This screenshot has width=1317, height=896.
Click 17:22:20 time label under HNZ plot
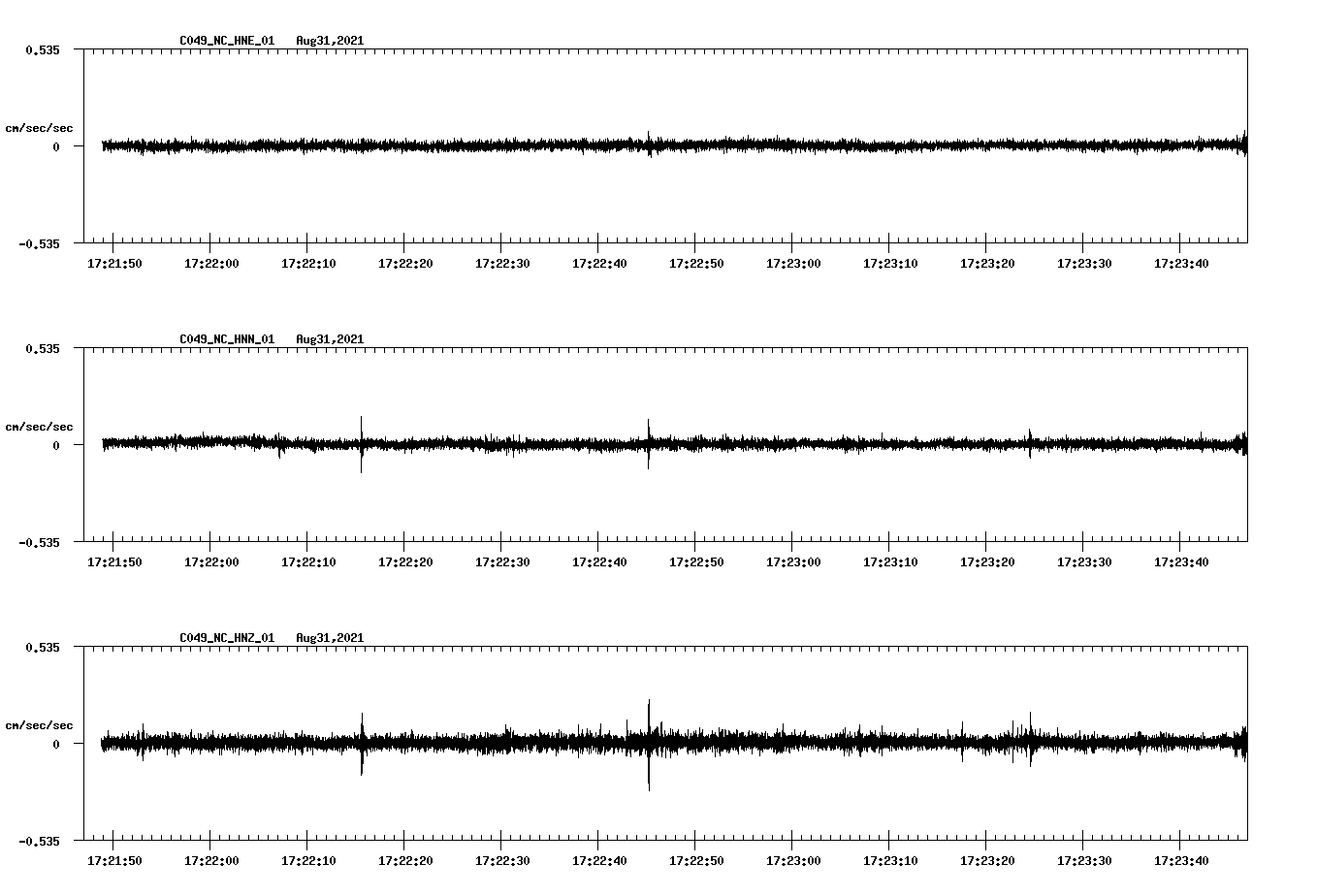pos(405,860)
